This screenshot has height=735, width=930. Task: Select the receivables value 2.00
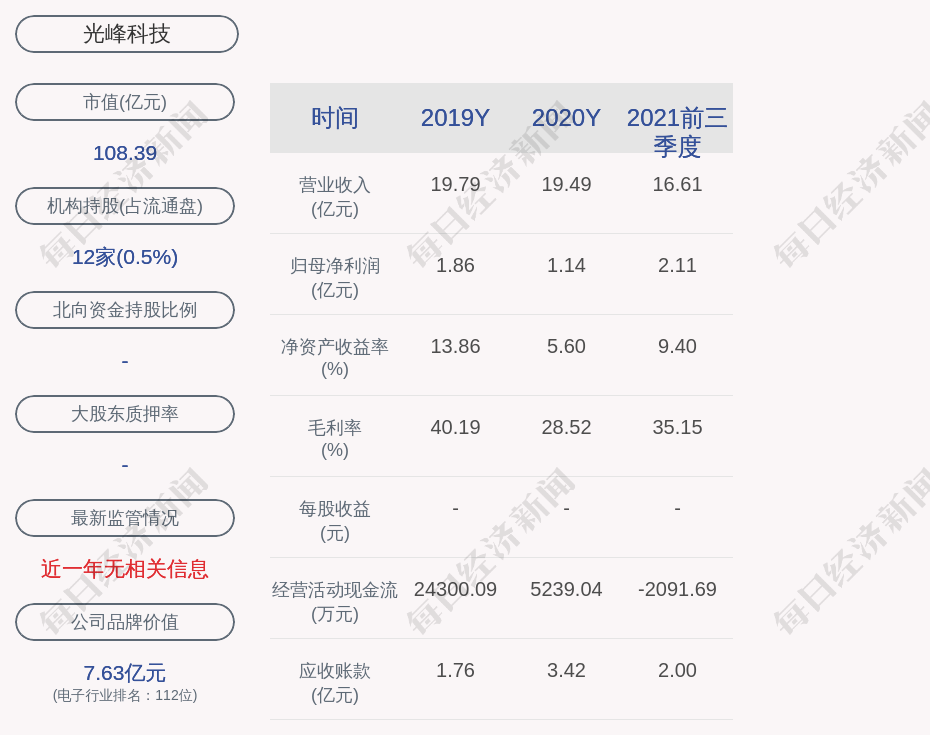(677, 670)
